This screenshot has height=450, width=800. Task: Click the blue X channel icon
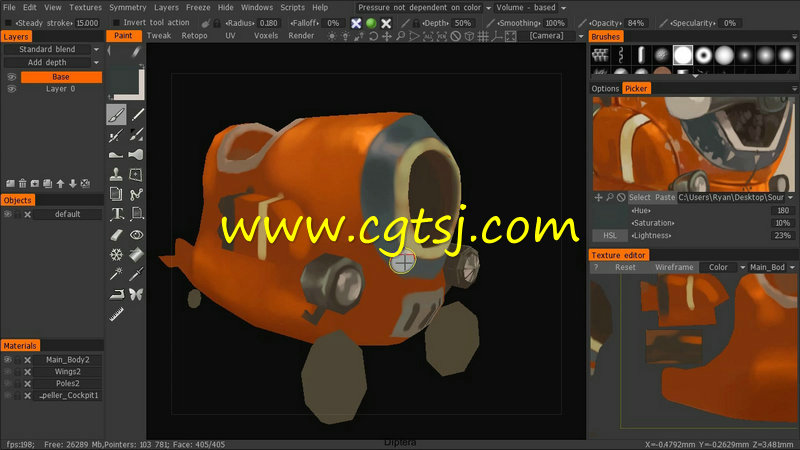coord(356,23)
